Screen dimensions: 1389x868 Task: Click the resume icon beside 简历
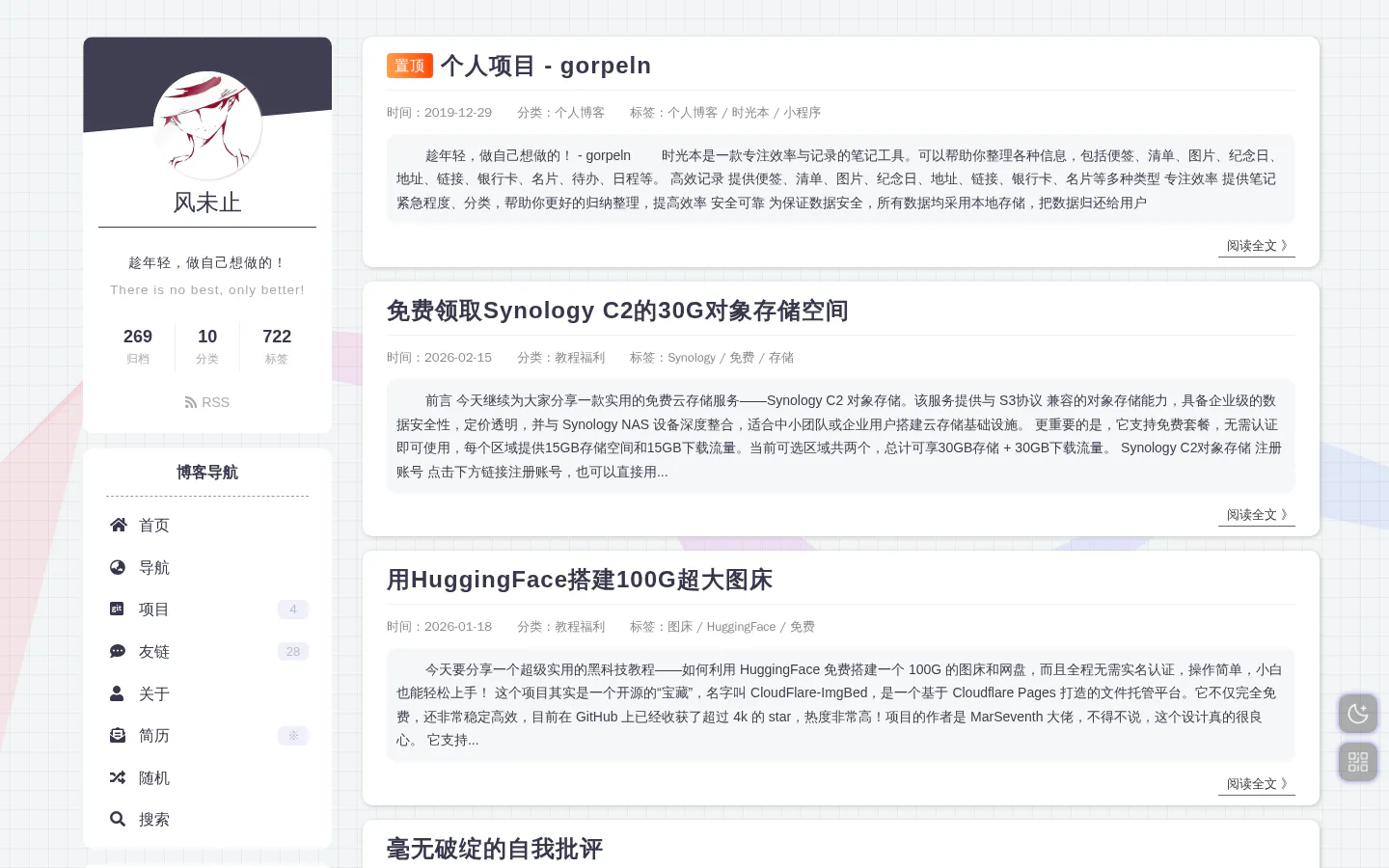(x=118, y=735)
